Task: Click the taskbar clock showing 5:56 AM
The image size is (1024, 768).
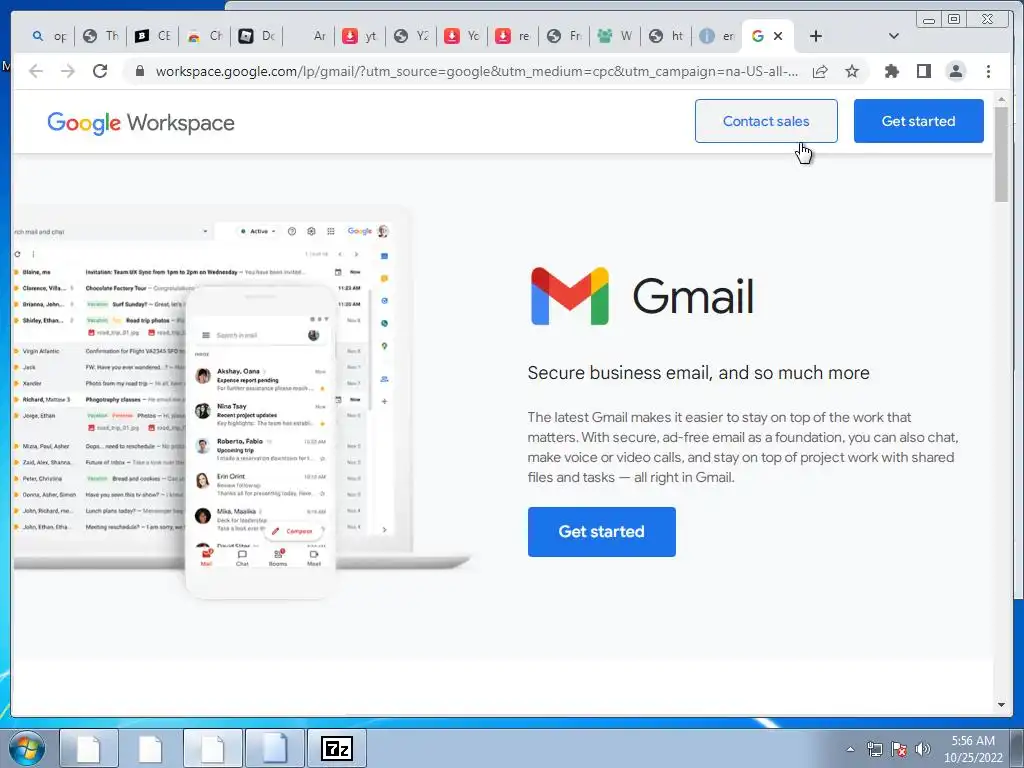Action: [x=973, y=749]
